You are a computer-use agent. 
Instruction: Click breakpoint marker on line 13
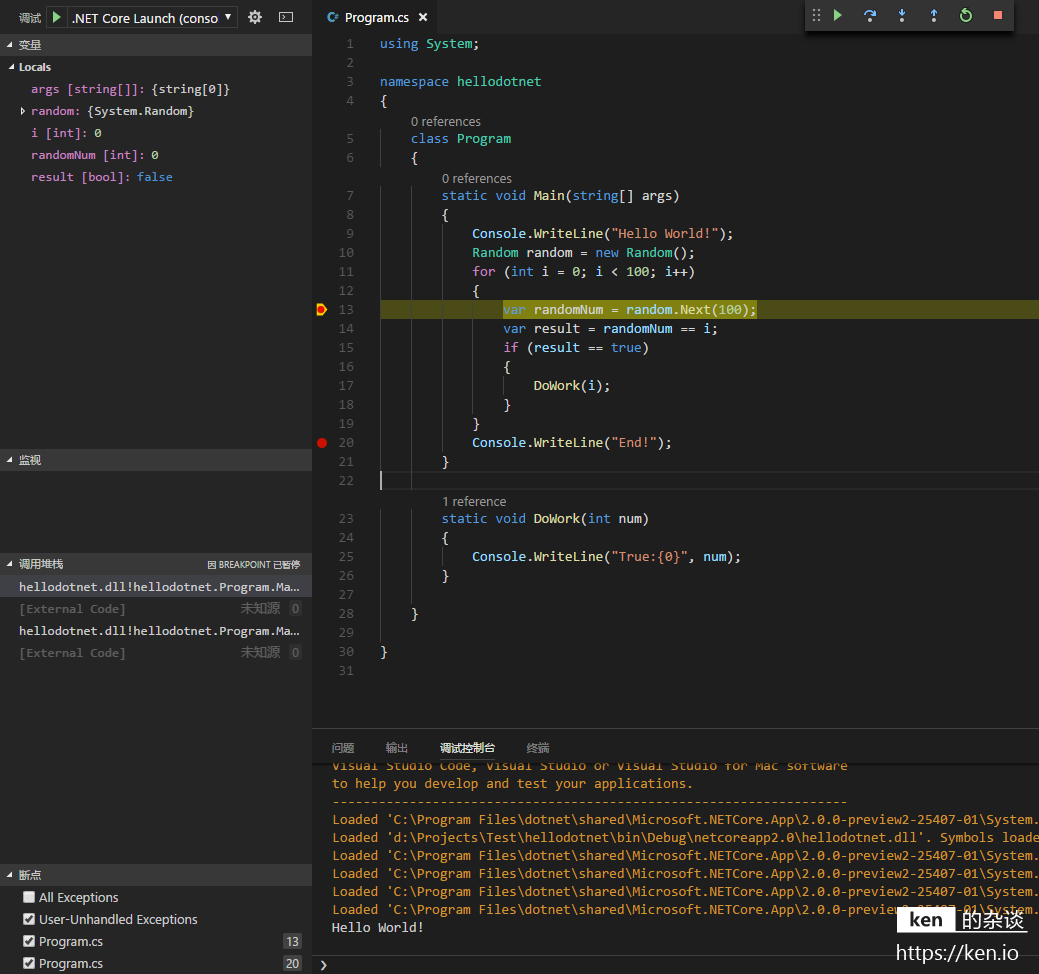click(x=321, y=309)
